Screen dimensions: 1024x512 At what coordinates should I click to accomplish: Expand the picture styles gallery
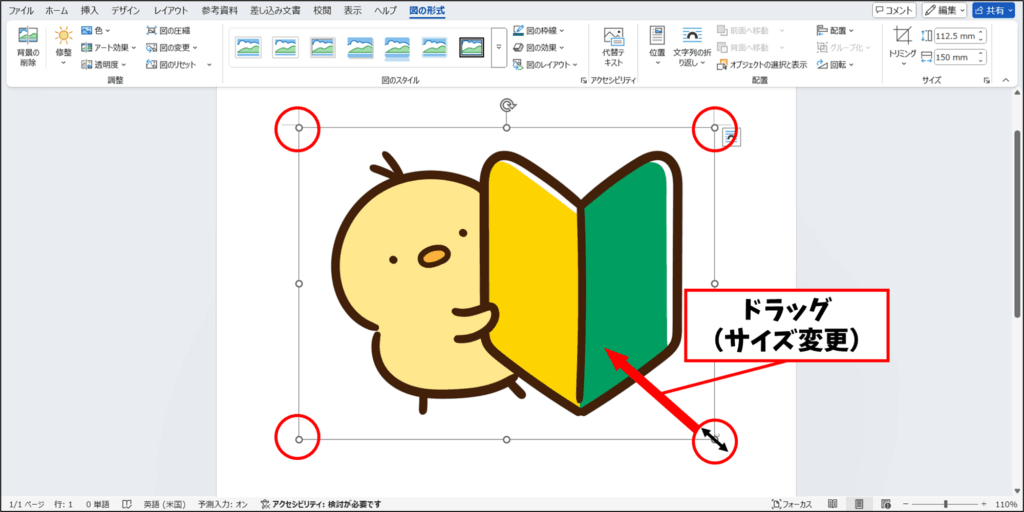click(x=499, y=48)
